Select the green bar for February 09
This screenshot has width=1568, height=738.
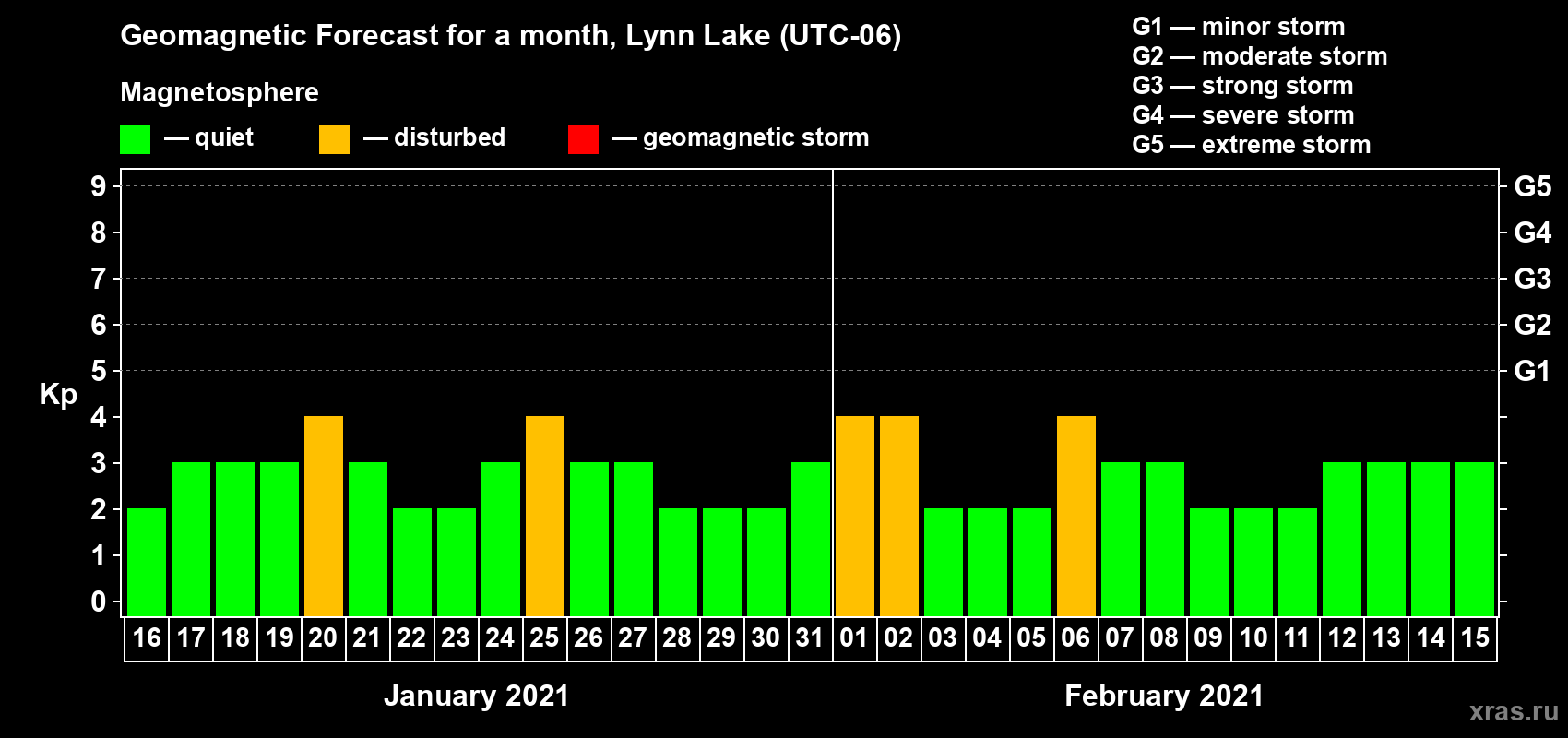click(1209, 562)
